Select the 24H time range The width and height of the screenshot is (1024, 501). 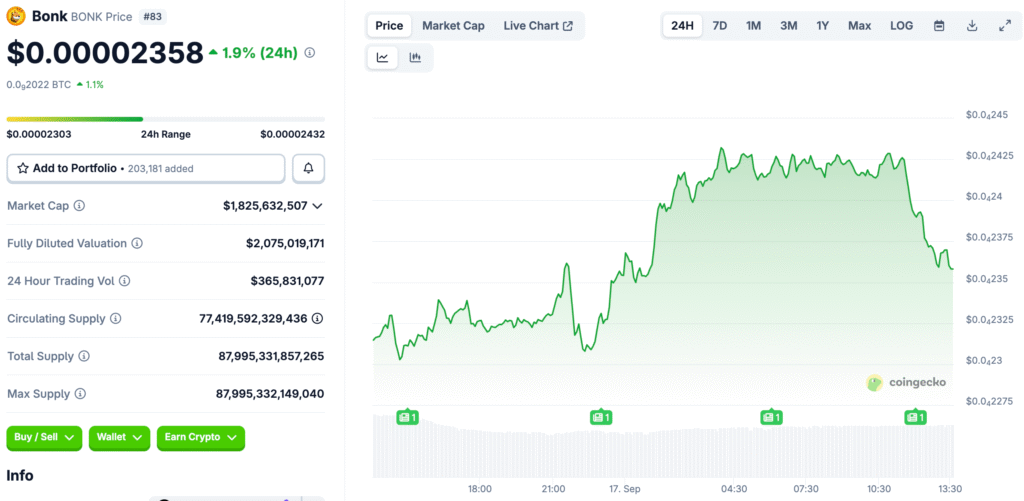(x=683, y=25)
